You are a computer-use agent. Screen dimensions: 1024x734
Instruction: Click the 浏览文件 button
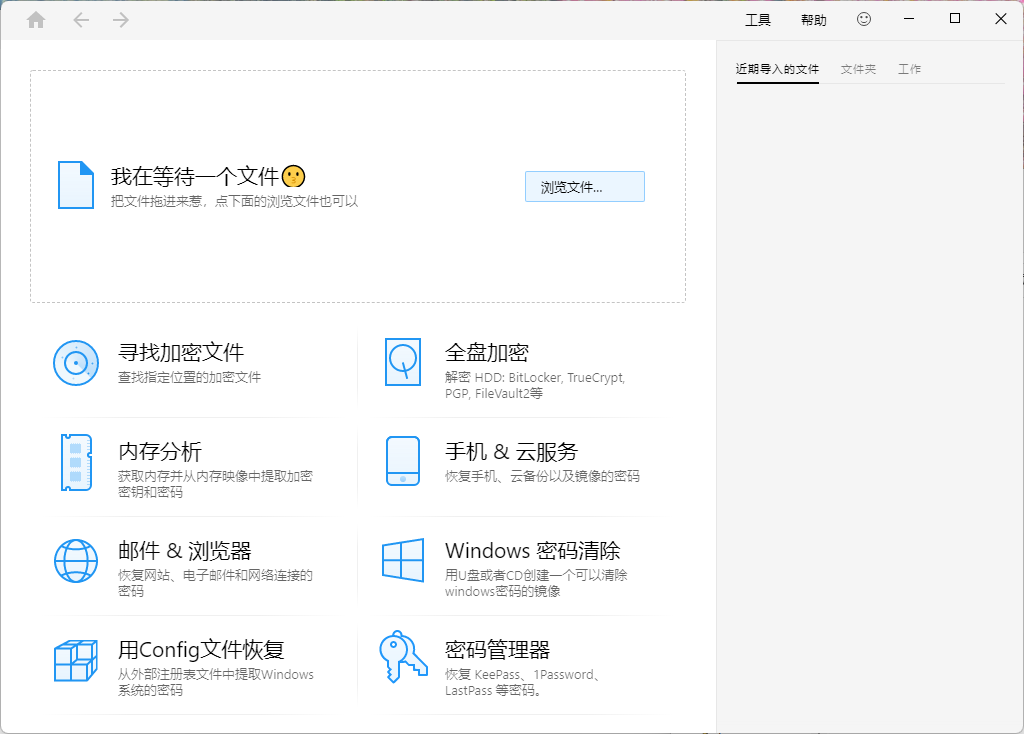584,186
